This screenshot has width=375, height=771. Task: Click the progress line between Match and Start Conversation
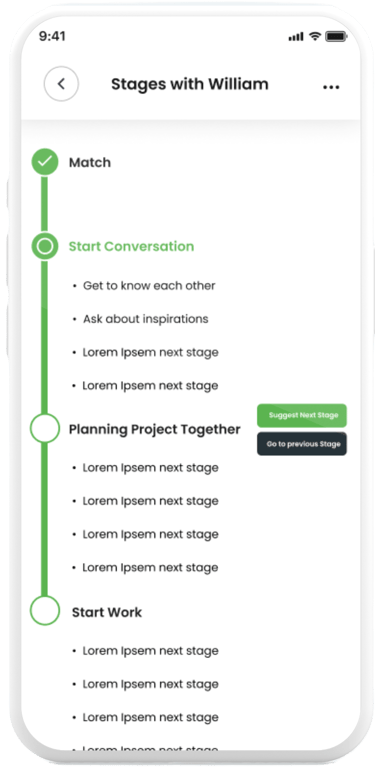click(x=44, y=204)
